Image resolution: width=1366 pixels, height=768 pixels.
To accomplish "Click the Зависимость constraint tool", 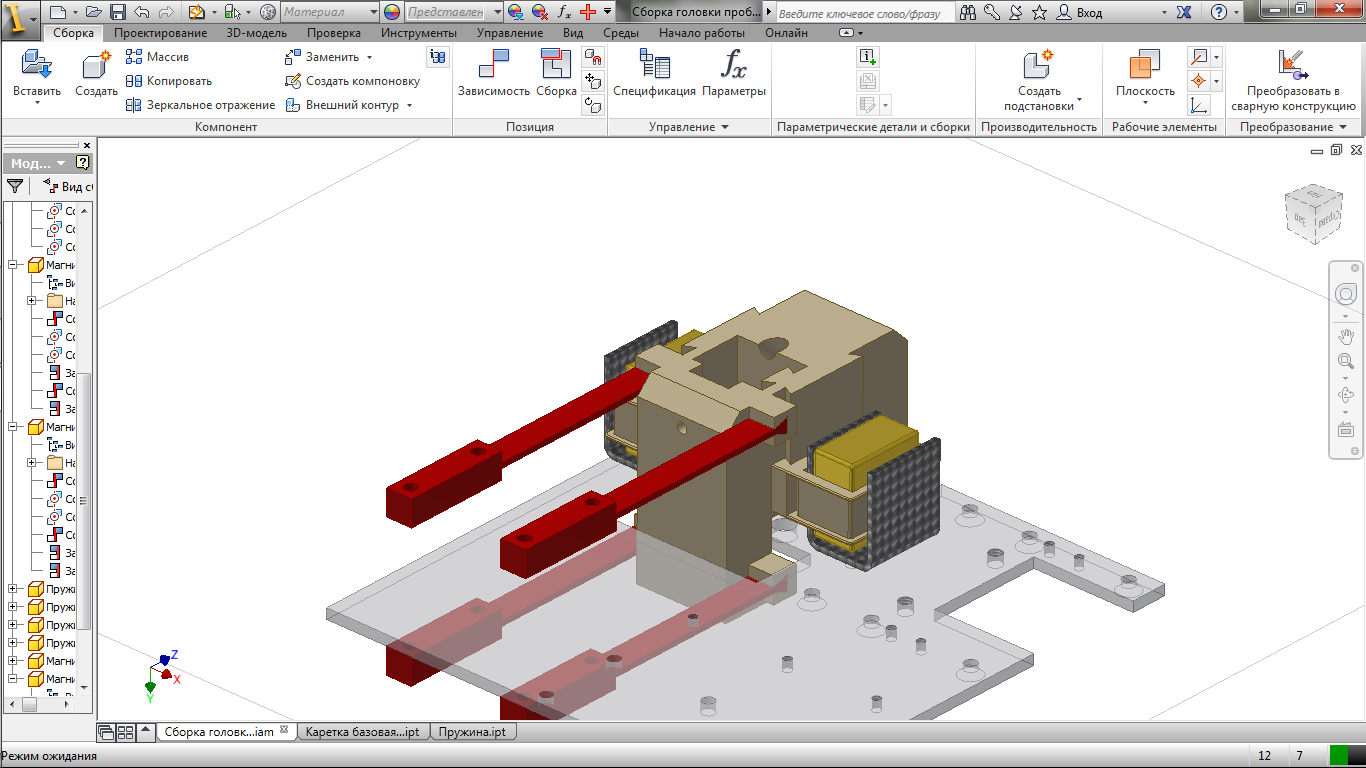I will [x=493, y=68].
